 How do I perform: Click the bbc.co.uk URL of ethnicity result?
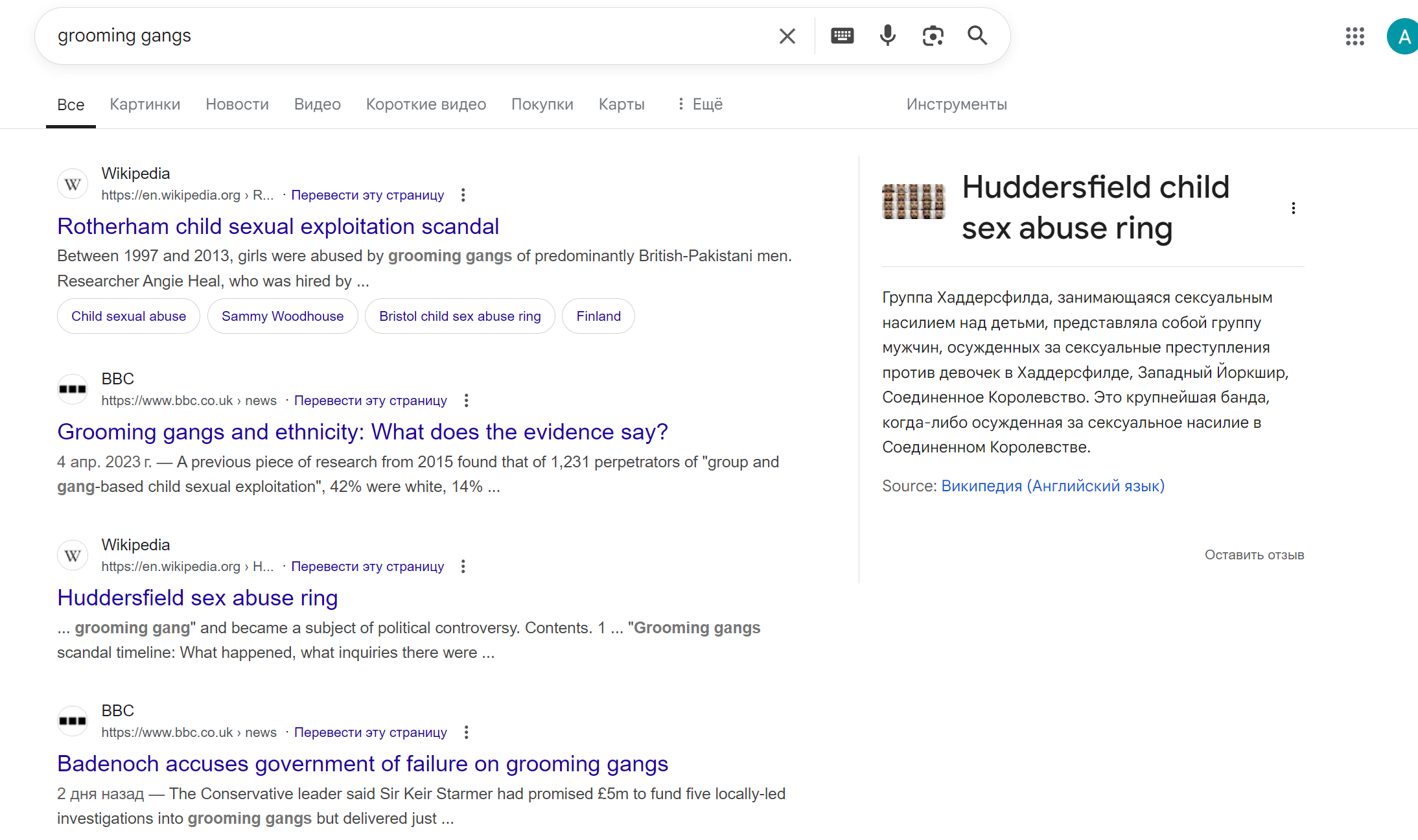189,401
